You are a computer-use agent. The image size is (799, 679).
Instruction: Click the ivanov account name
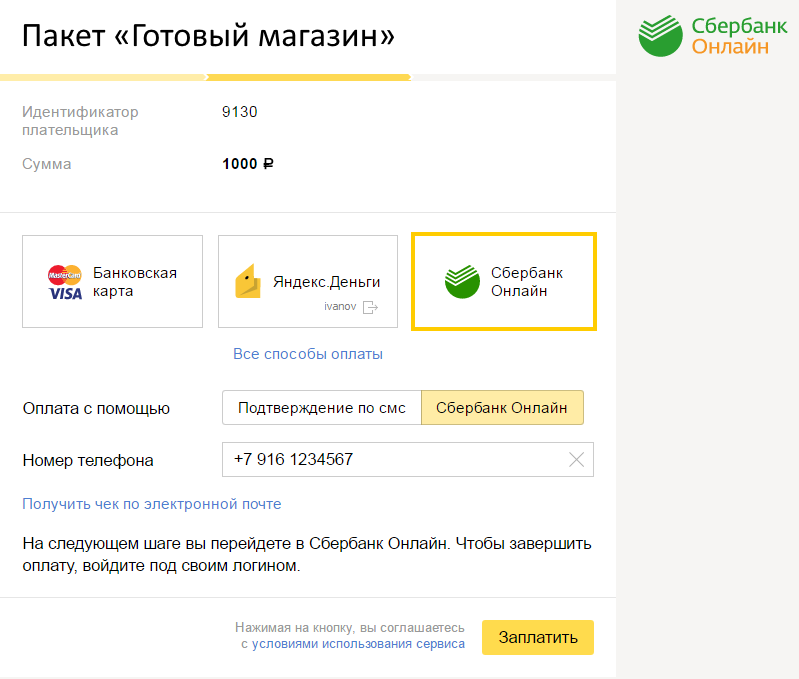tap(340, 307)
